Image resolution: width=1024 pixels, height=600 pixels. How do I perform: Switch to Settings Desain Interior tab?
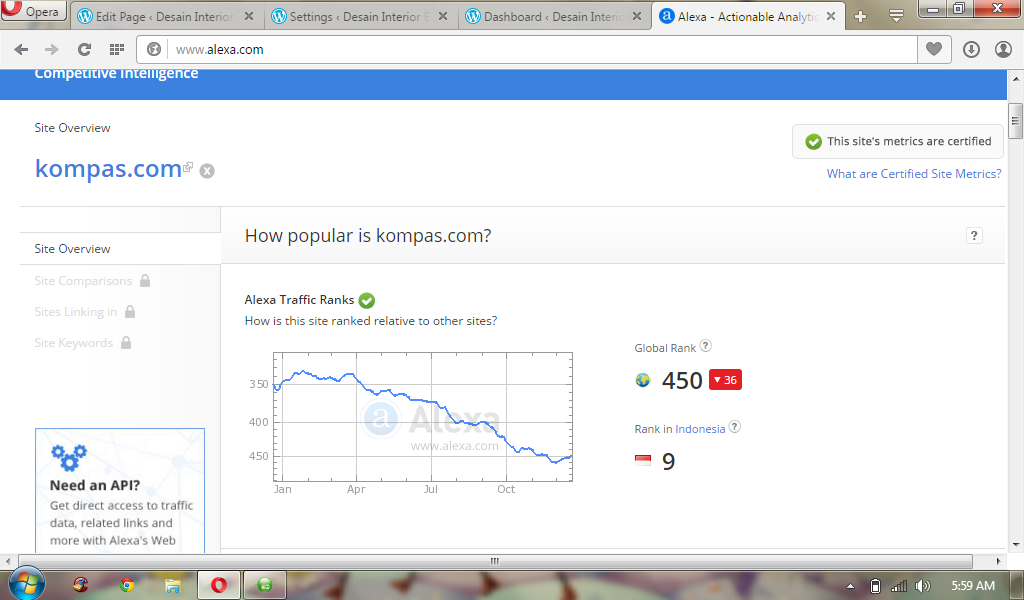coord(360,16)
